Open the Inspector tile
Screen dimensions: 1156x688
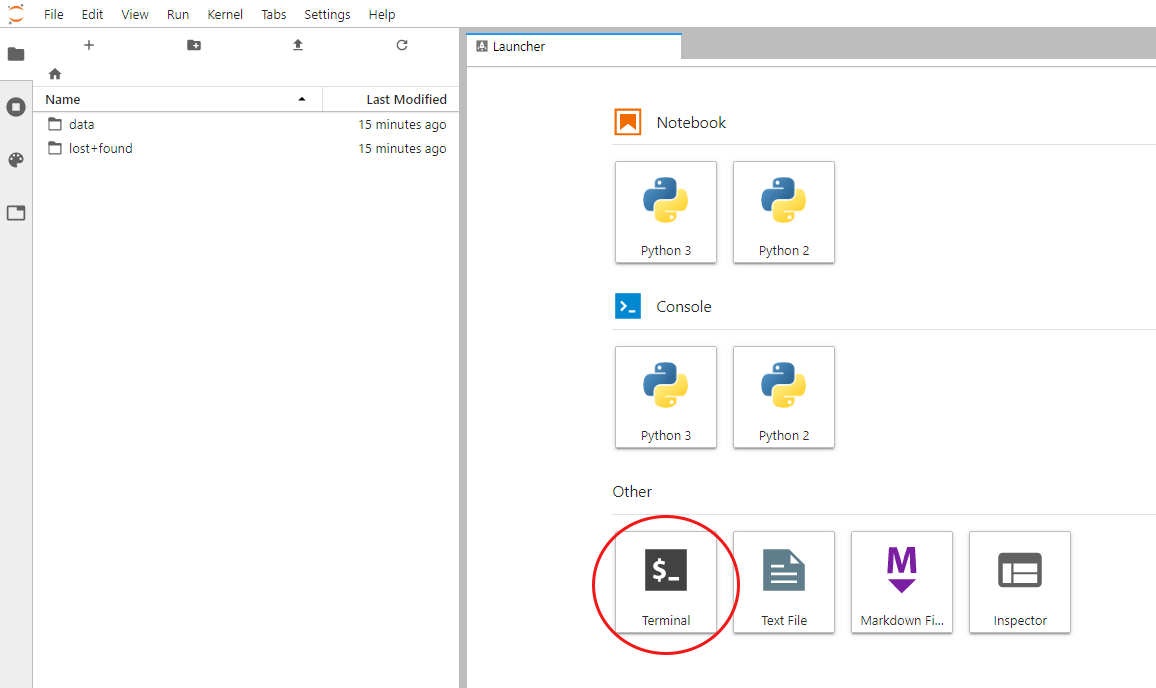(x=1020, y=581)
